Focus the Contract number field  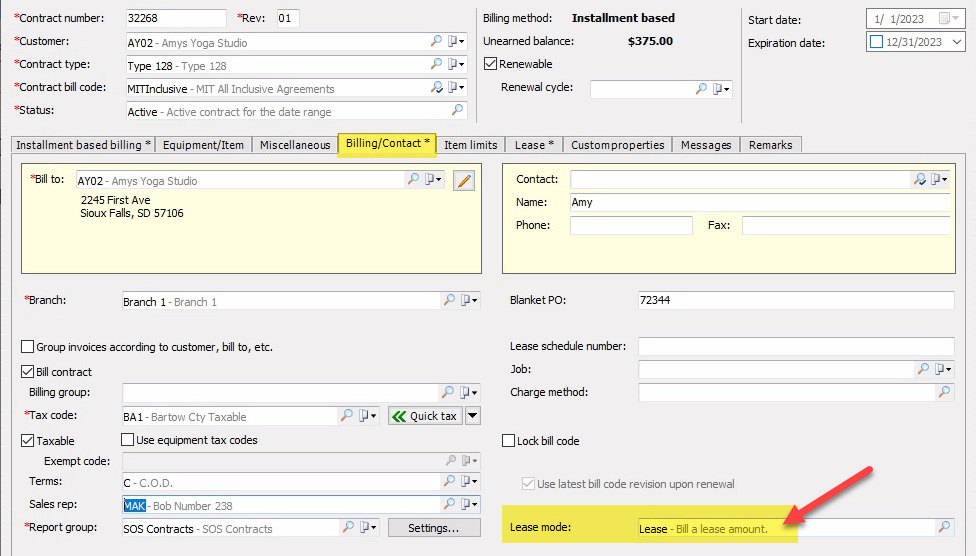coord(176,18)
